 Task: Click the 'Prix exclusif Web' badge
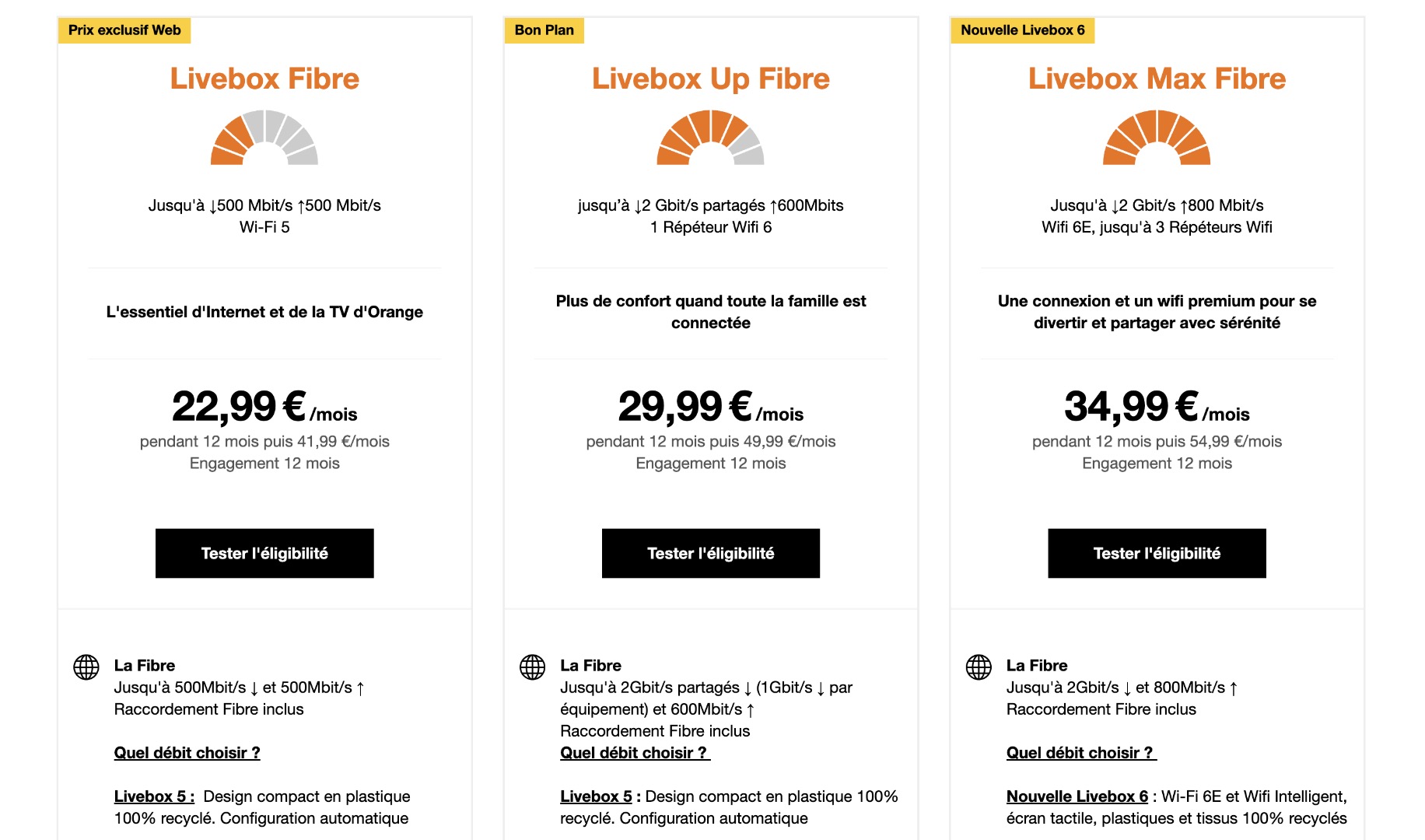(x=124, y=30)
